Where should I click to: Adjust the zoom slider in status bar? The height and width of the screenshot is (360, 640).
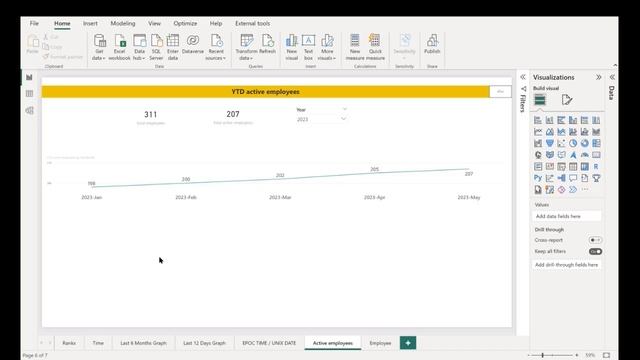click(542, 355)
